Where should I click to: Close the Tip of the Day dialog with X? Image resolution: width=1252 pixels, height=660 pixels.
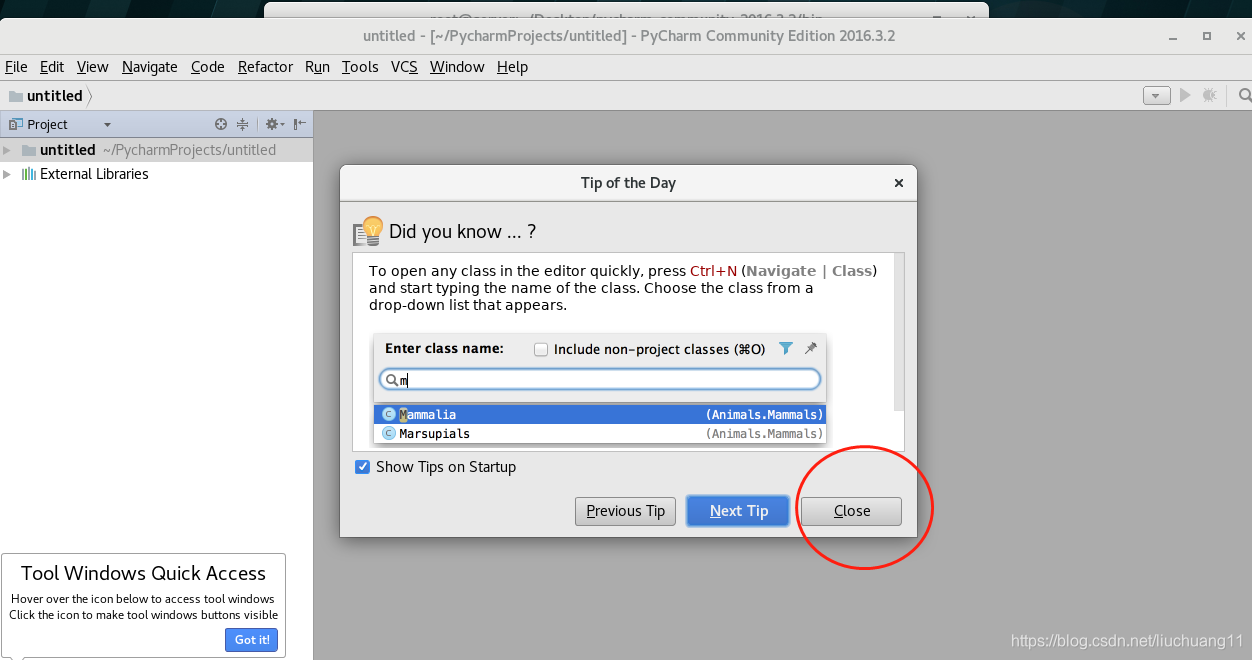coord(899,183)
